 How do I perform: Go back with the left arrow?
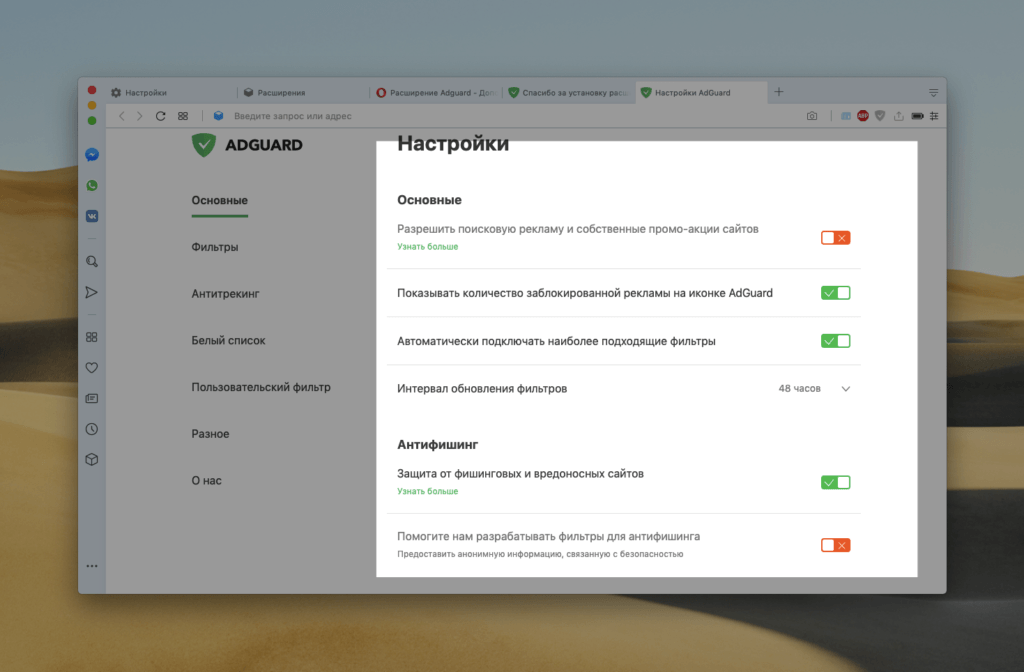(x=121, y=116)
